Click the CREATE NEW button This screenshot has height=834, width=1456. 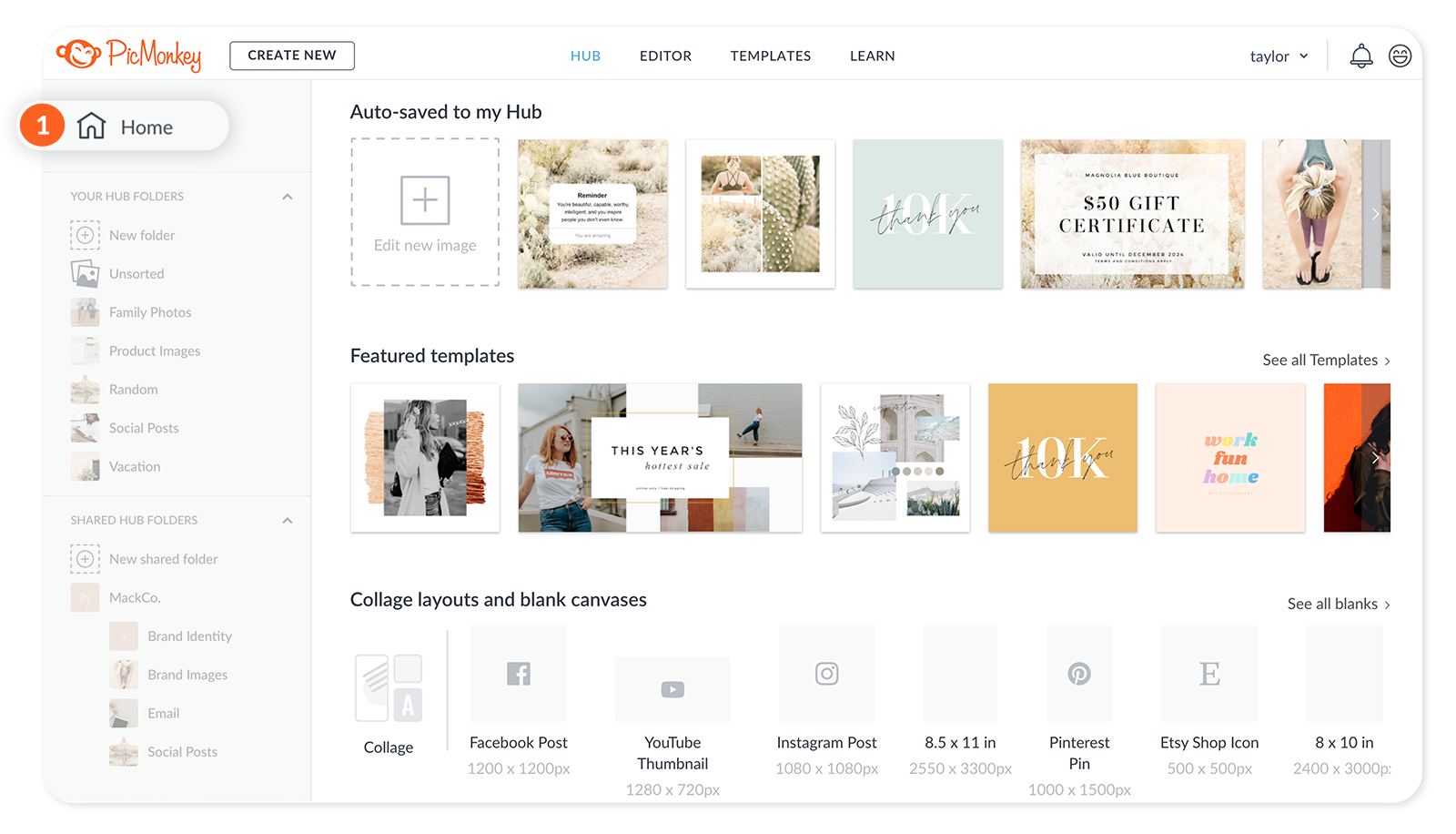click(292, 56)
